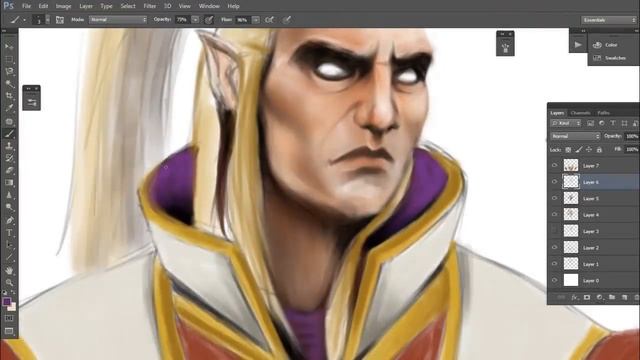Enable airbrush-style build-up
The image size is (640, 360).
tap(269, 20)
